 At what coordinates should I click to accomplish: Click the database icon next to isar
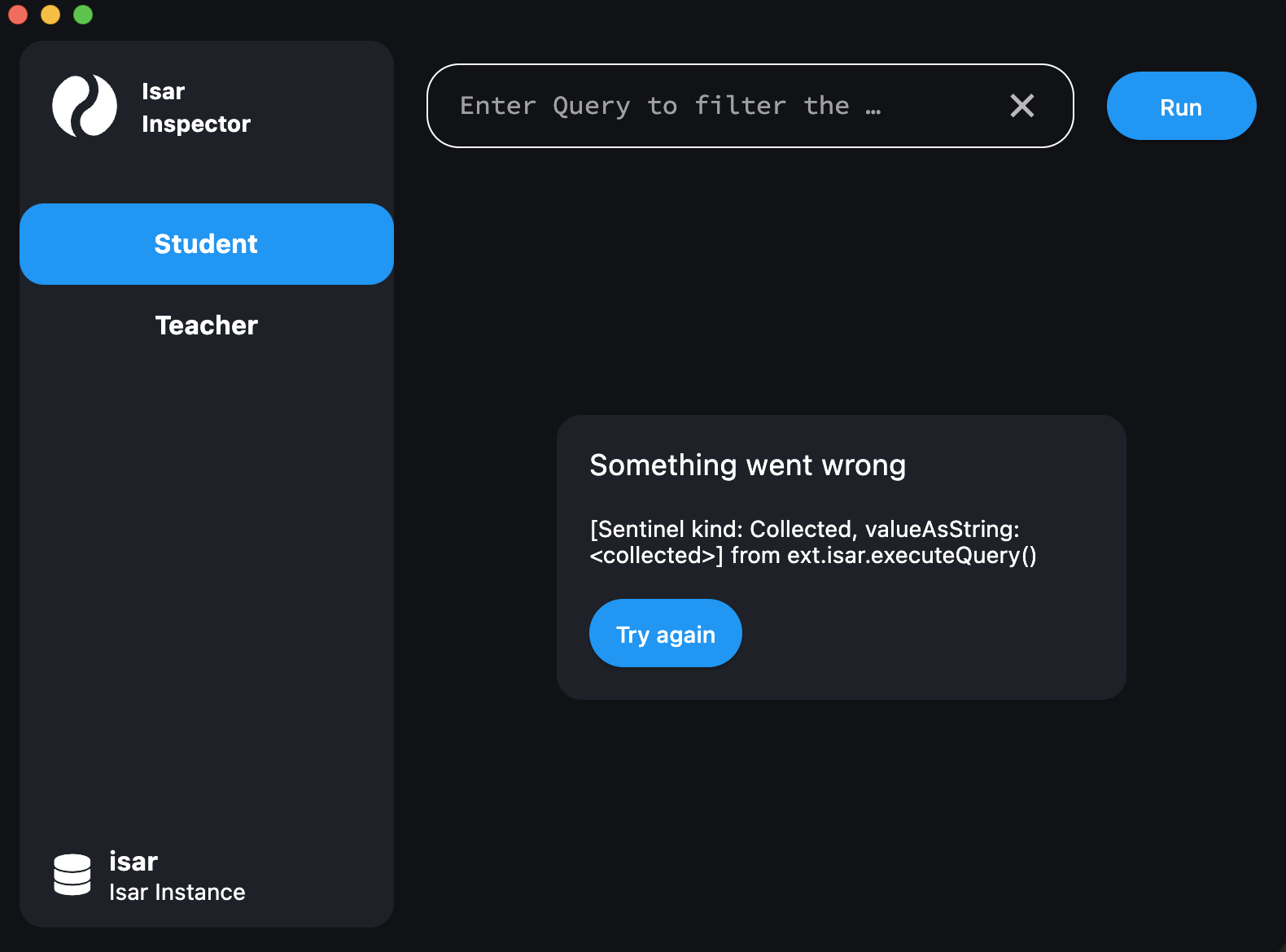pos(72,876)
